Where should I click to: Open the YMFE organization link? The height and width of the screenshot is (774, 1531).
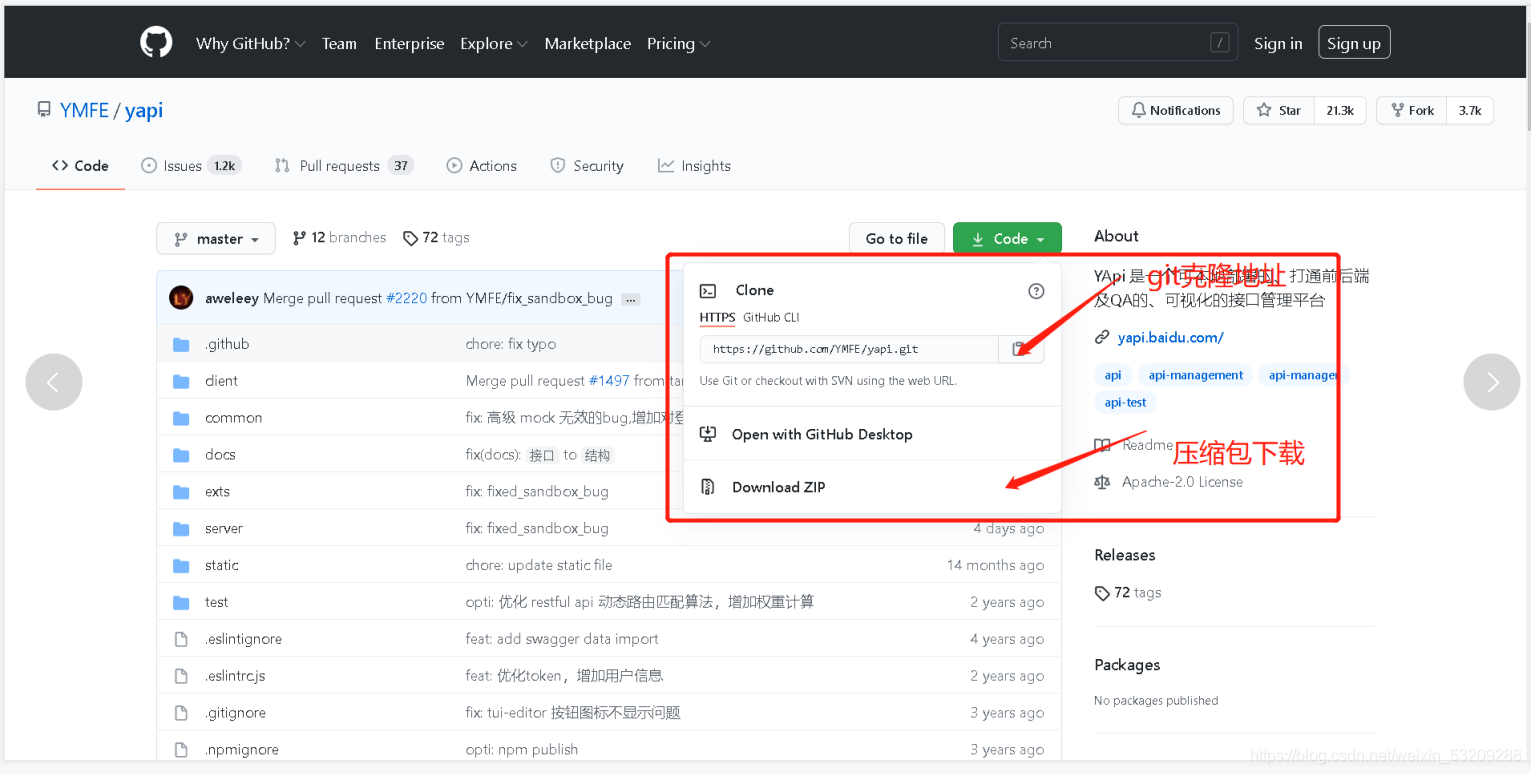pyautogui.click(x=84, y=111)
